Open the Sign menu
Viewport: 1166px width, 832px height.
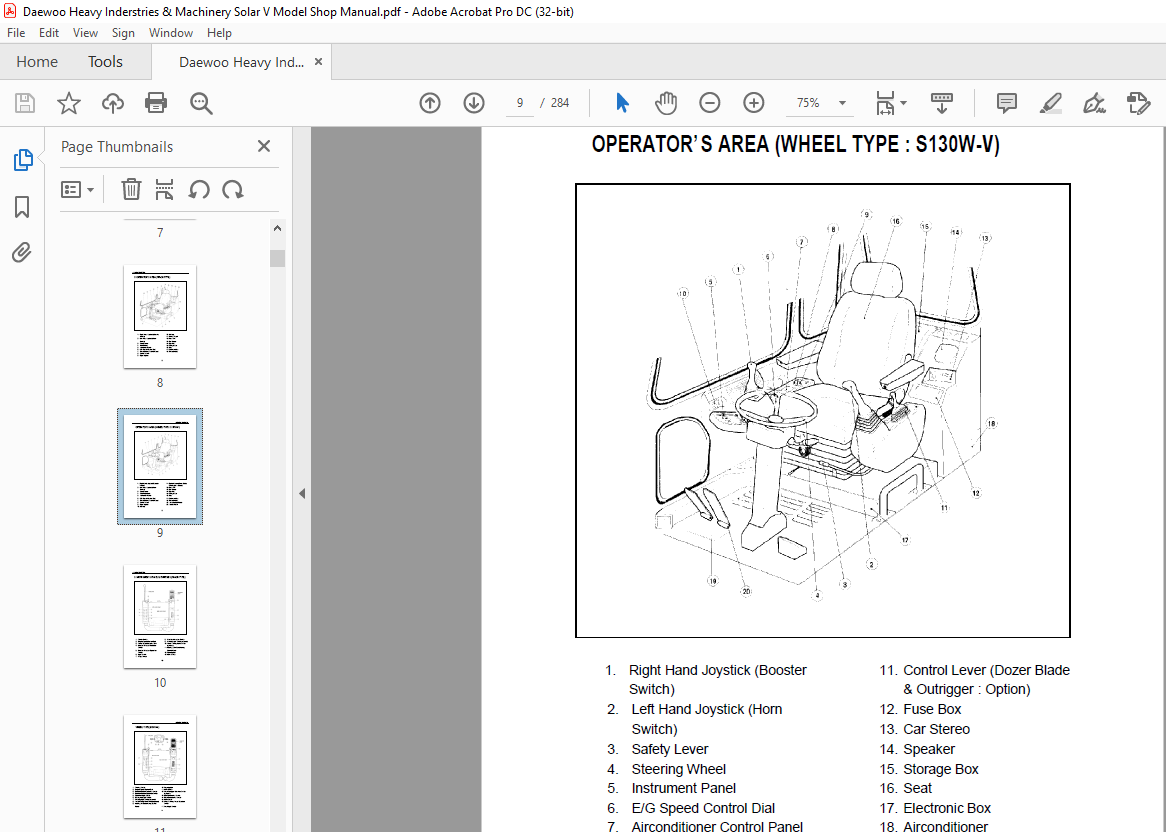(123, 33)
